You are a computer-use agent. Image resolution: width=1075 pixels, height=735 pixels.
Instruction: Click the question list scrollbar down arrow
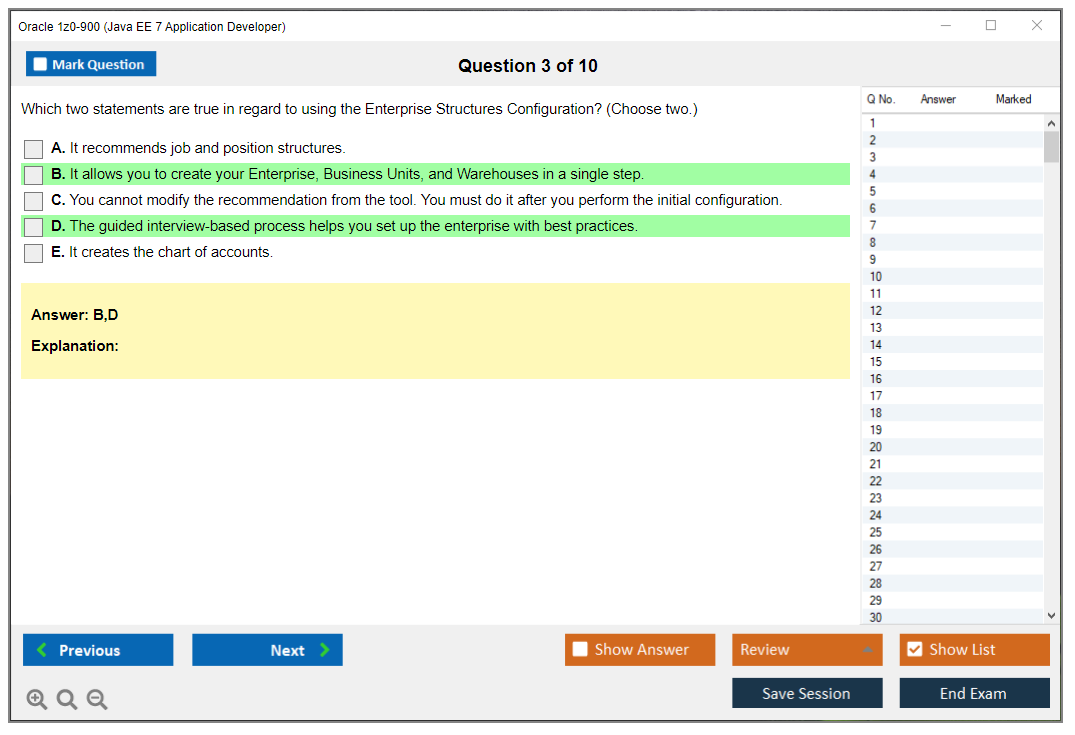[x=1051, y=616]
